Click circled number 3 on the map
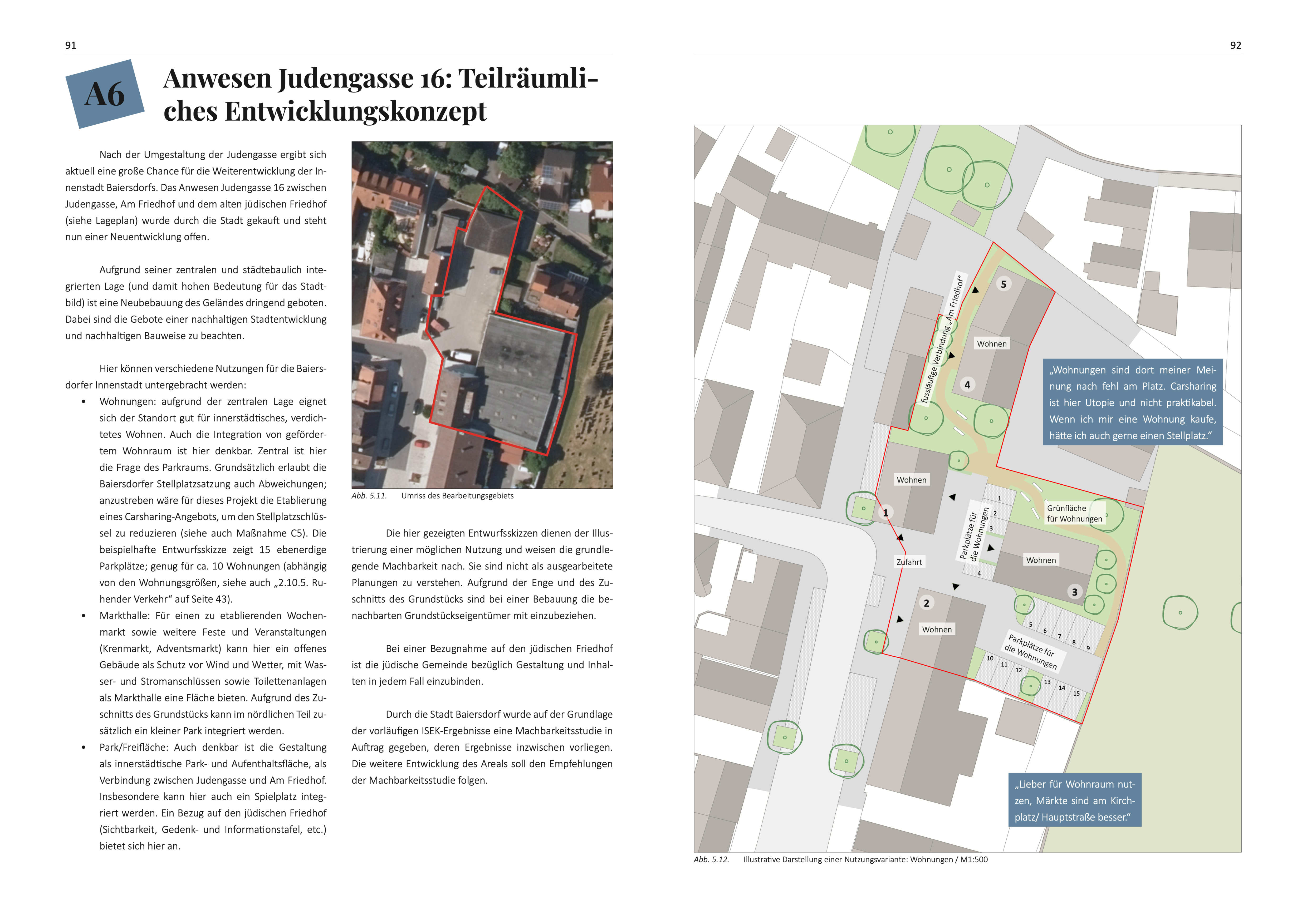The image size is (1307, 924). pyautogui.click(x=1074, y=592)
